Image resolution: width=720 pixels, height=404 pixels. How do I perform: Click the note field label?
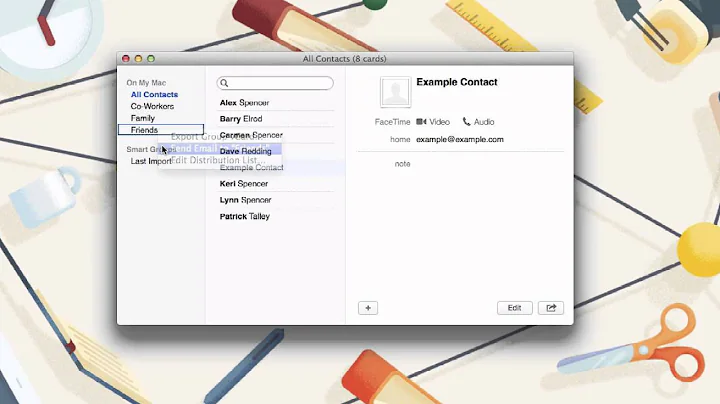tap(402, 164)
